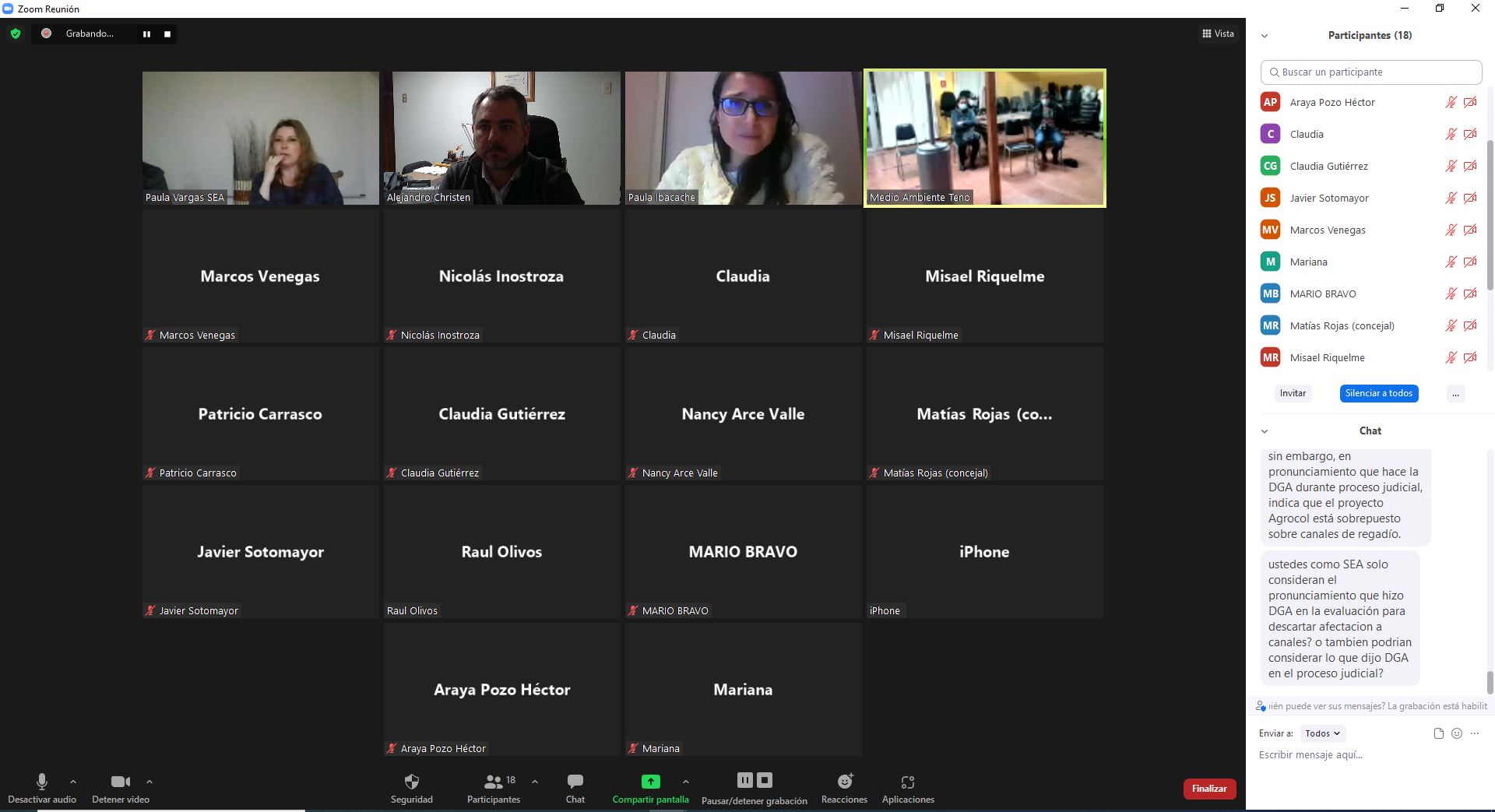This screenshot has width=1495, height=812.
Task: Stop recording with top stop icon
Action: point(167,34)
